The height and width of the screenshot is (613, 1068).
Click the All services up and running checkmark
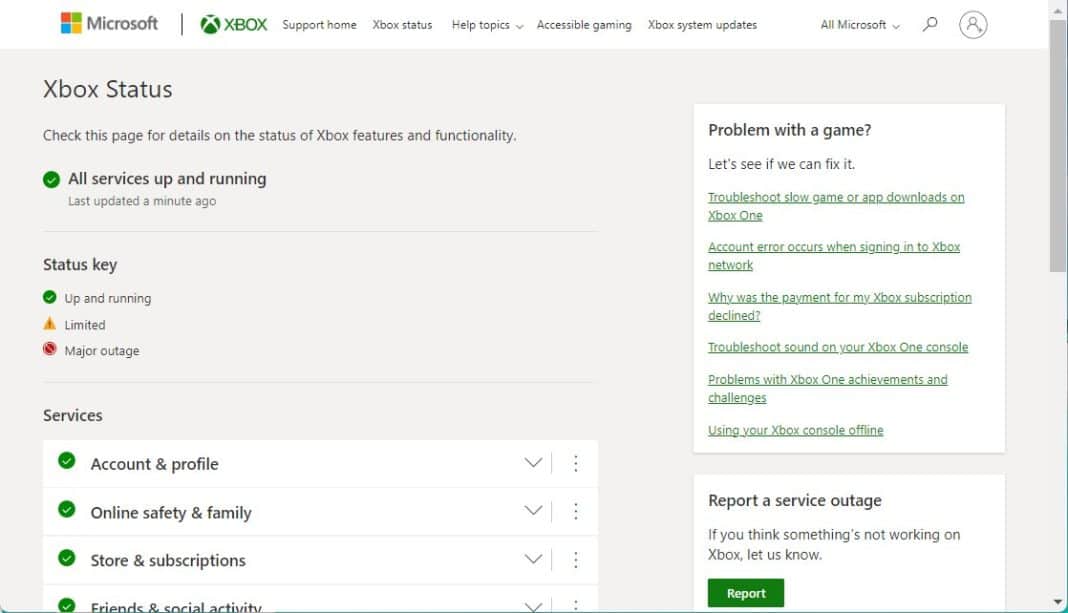[x=51, y=179]
